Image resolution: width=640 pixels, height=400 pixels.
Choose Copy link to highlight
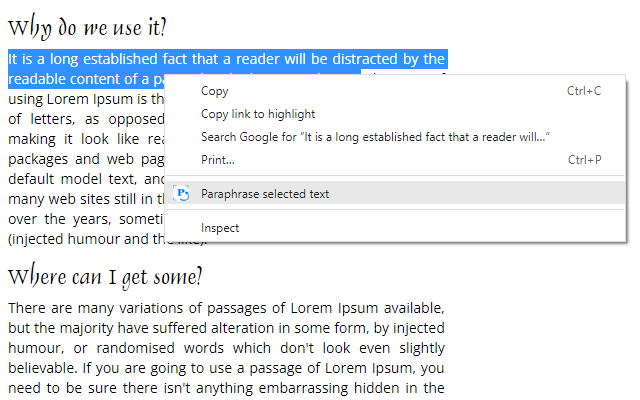tap(258, 114)
